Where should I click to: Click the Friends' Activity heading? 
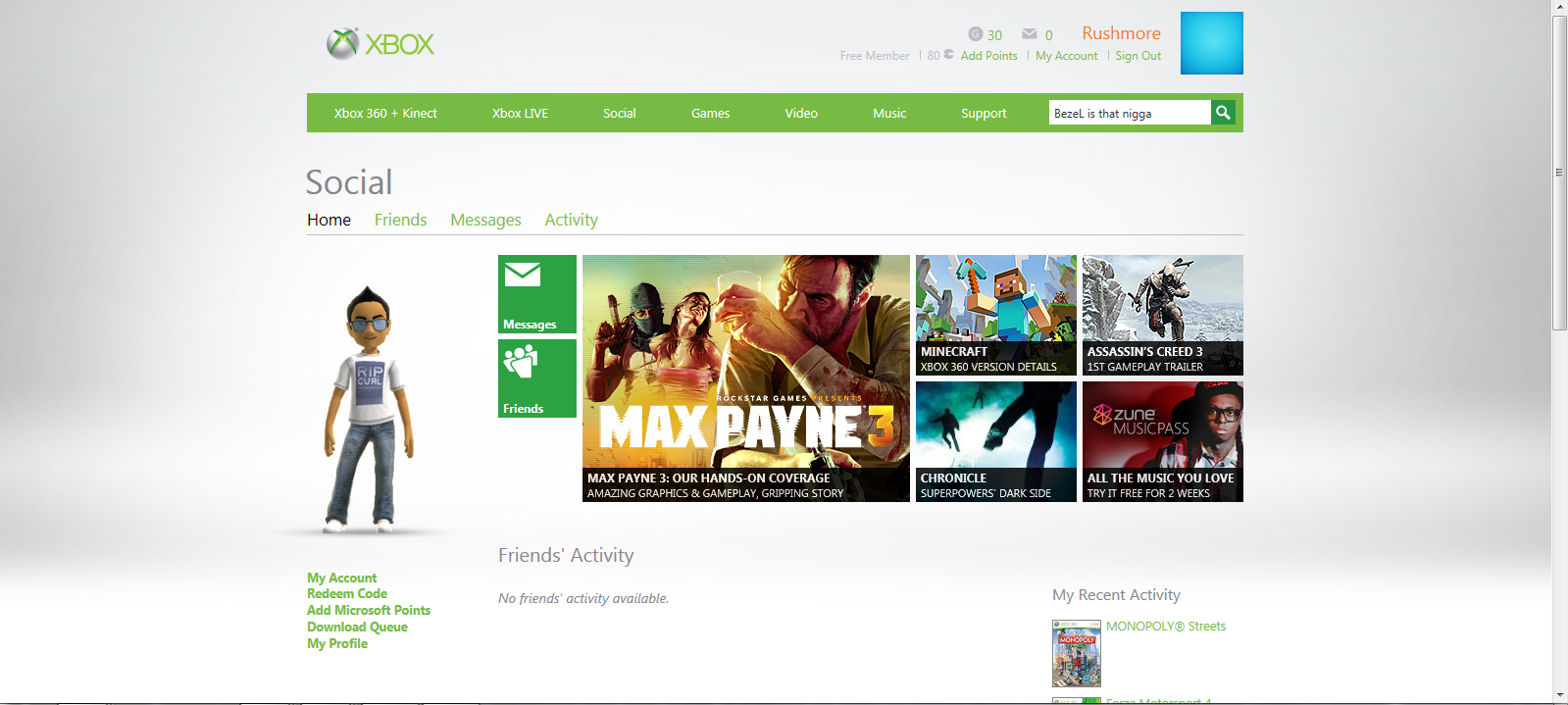coord(566,555)
